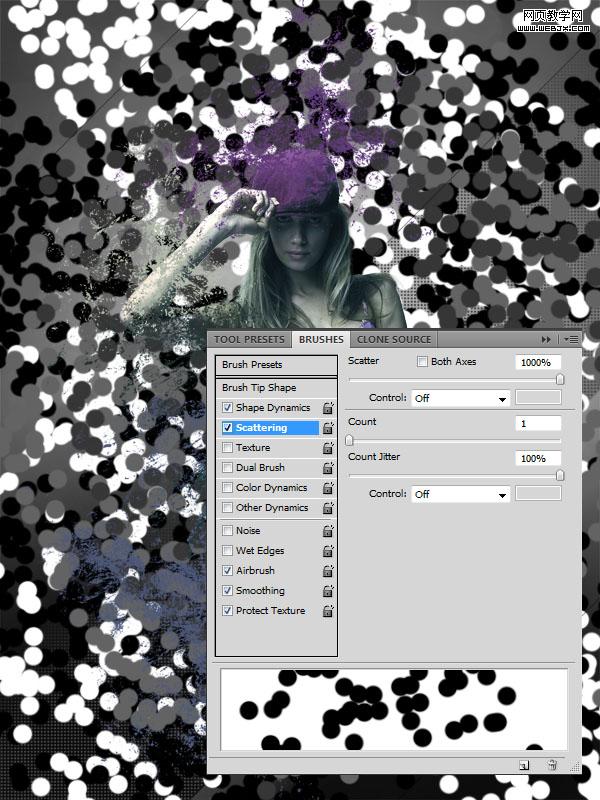This screenshot has height=800, width=600.
Task: Collapse panel with double-arrow icon
Action: point(546,339)
